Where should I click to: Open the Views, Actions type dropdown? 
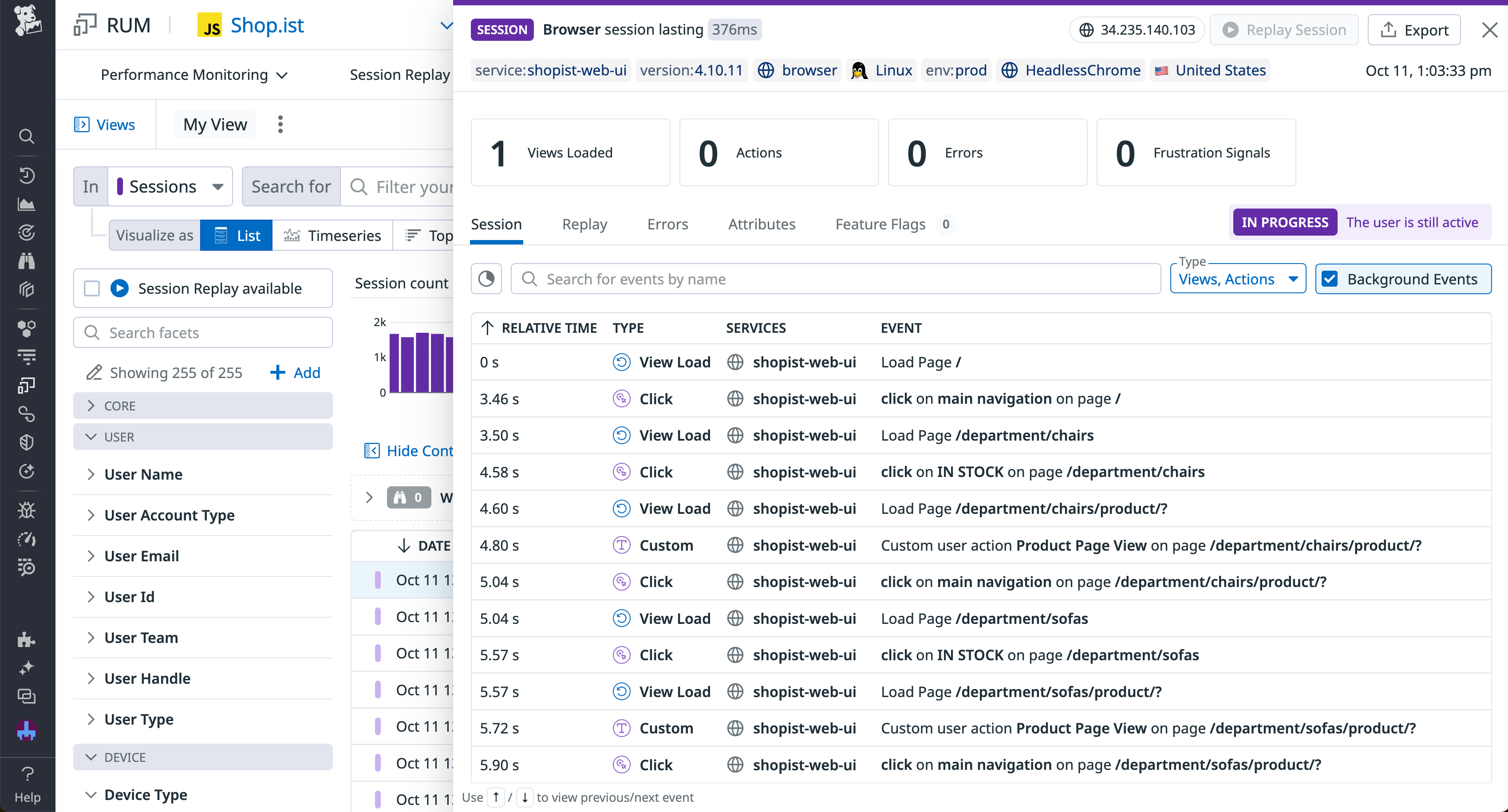click(1238, 279)
